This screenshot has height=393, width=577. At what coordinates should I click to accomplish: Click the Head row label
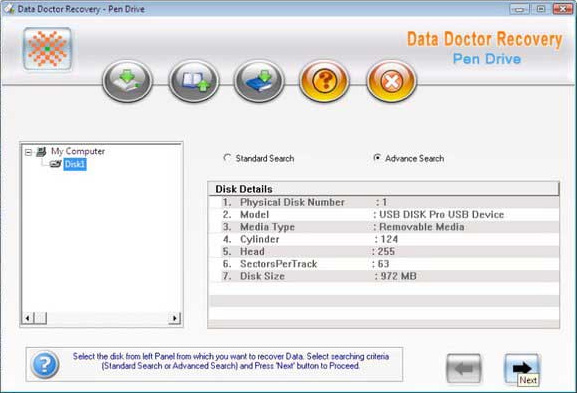(x=252, y=252)
